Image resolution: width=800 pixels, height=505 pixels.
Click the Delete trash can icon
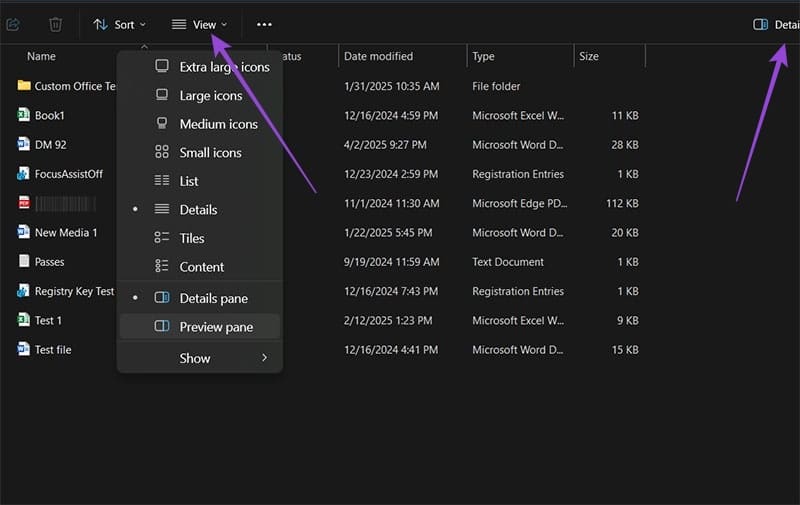(x=56, y=24)
